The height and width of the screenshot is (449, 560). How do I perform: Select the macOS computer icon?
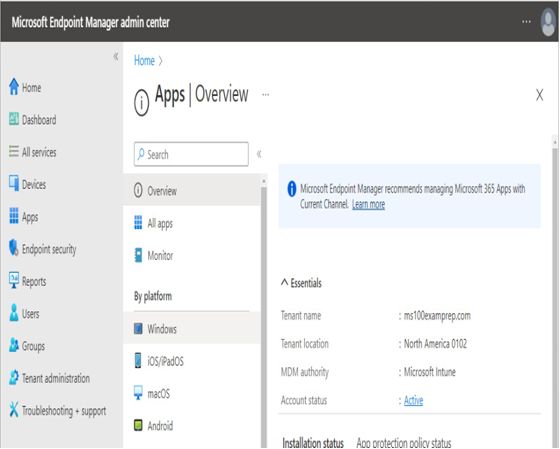tap(138, 393)
